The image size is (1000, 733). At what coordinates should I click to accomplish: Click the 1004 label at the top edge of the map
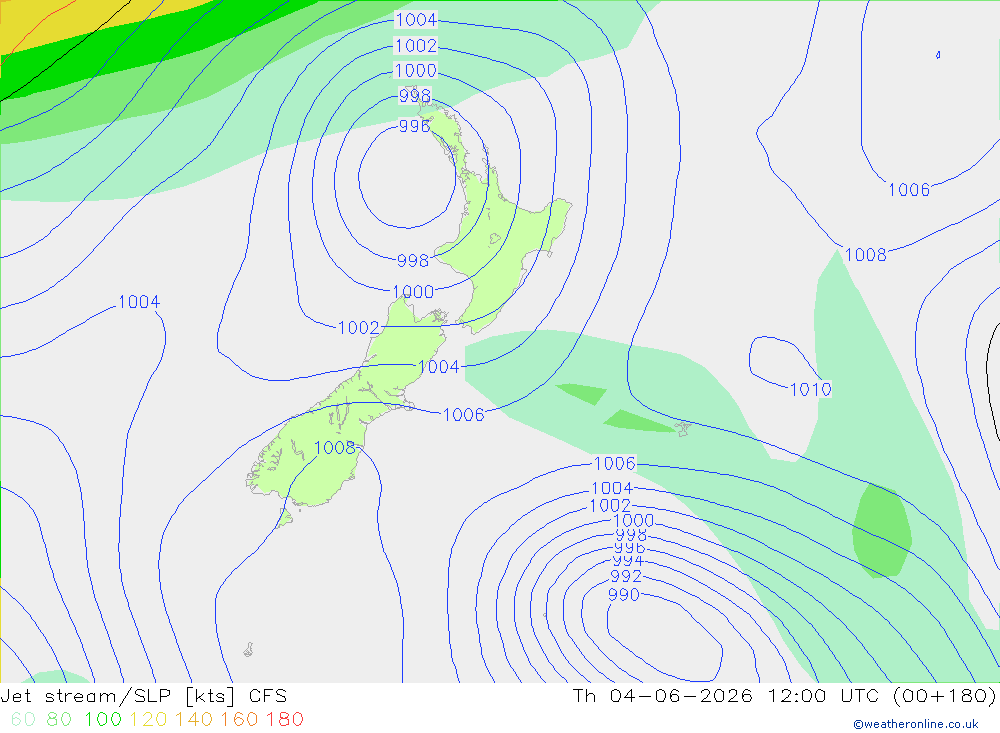coord(416,20)
